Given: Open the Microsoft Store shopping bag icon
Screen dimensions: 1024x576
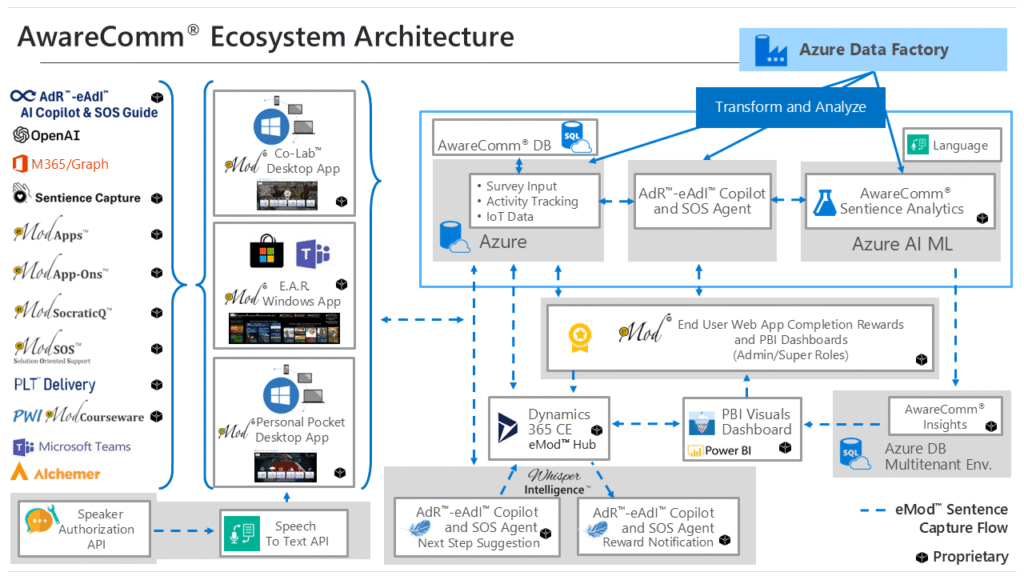Looking at the screenshot, I should click(266, 251).
